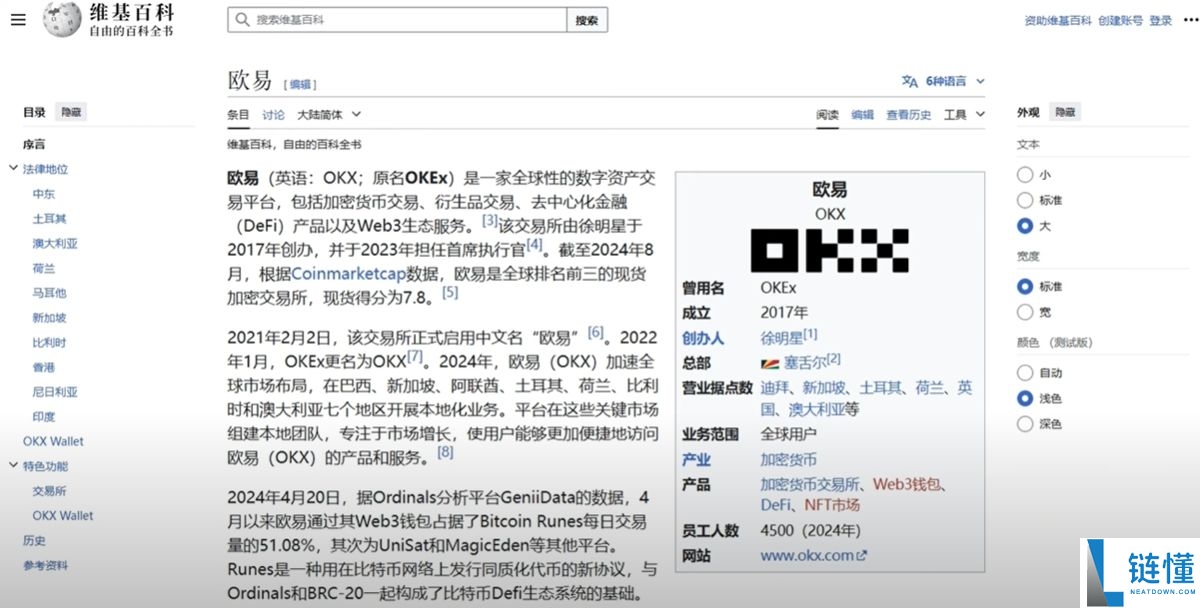Image resolution: width=1200 pixels, height=608 pixels.
Task: Collapse the 特色功能 section in contents
Action: click(x=13, y=466)
